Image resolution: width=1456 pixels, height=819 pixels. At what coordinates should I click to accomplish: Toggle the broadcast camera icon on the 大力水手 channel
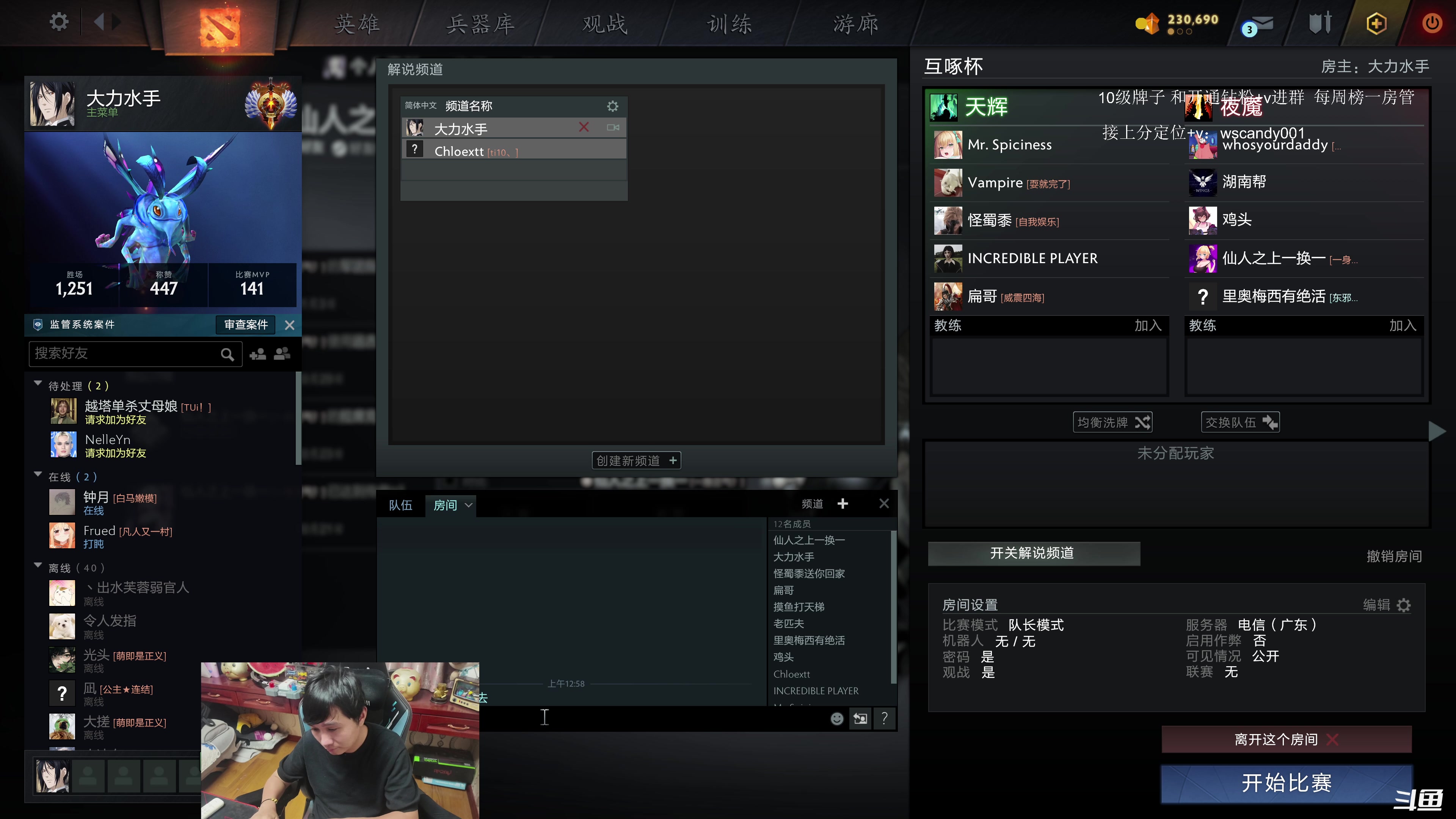pos(613,128)
